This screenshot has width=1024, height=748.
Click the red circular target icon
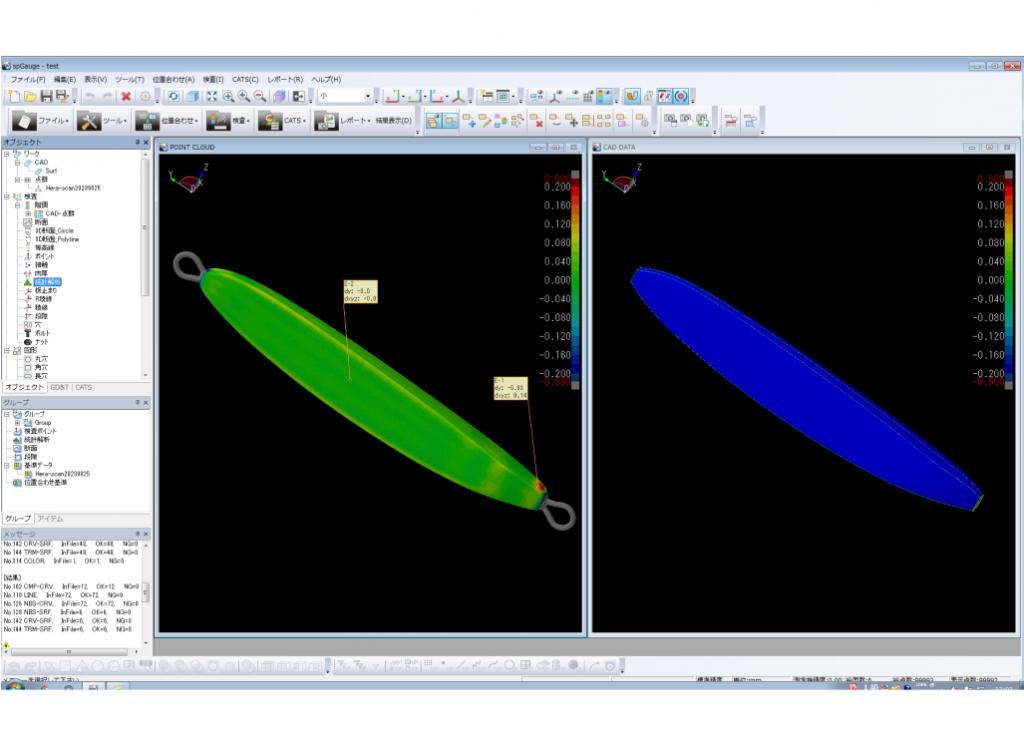(x=682, y=96)
